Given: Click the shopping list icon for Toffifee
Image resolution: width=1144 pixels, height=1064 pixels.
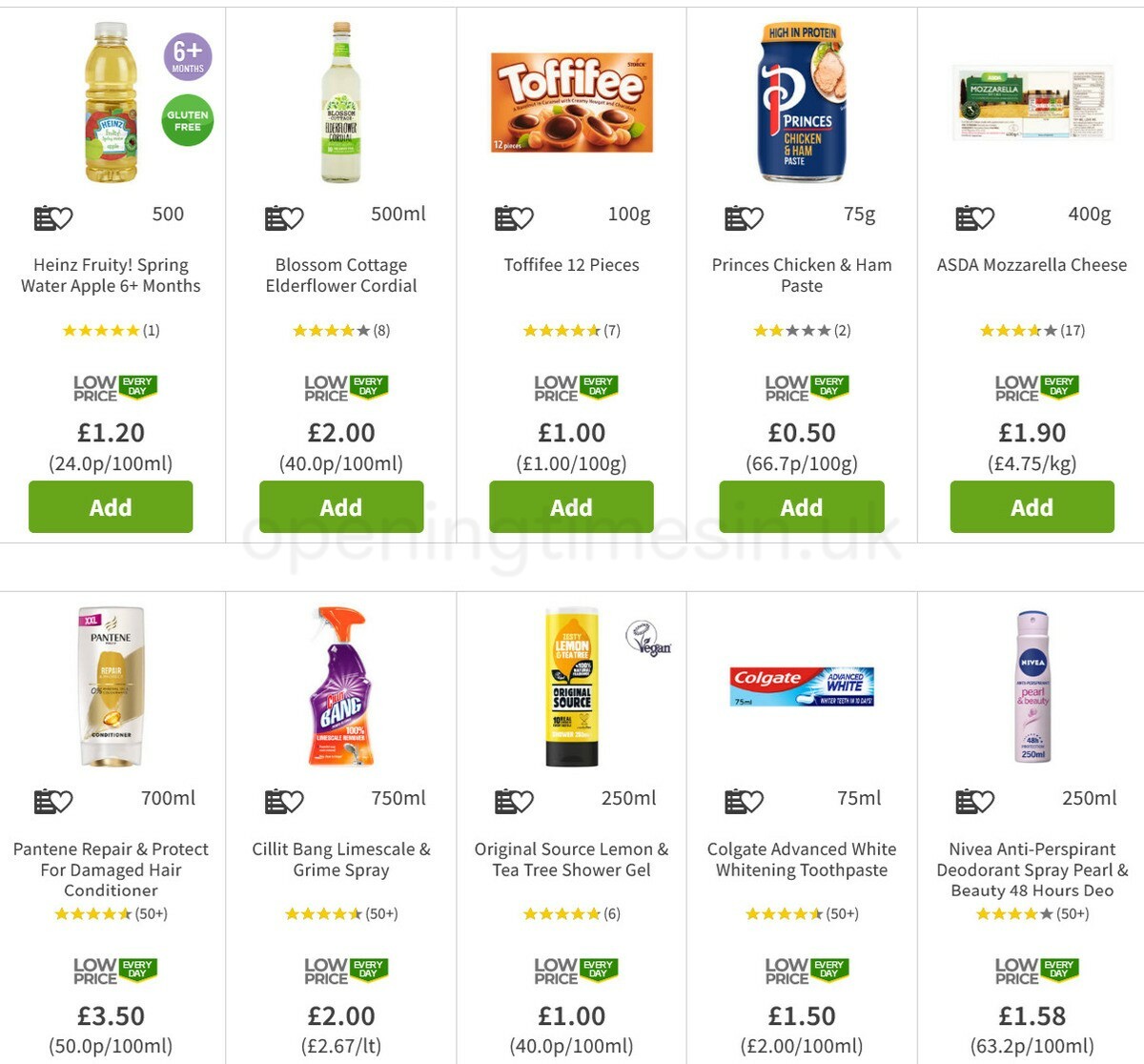Looking at the screenshot, I should [x=504, y=216].
